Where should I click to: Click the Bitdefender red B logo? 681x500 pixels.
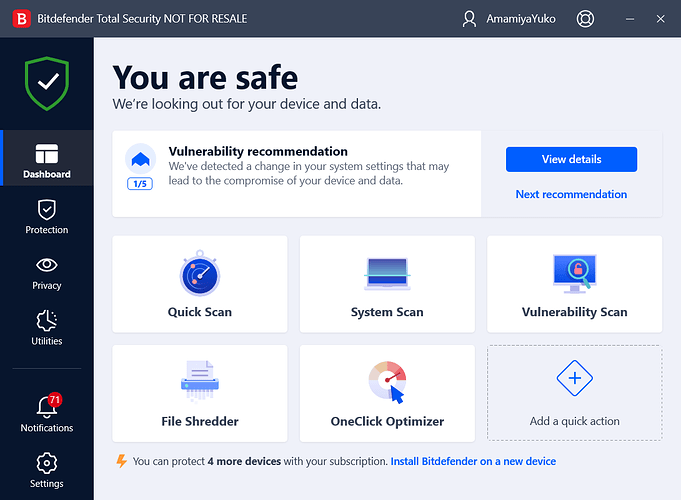pos(21,19)
